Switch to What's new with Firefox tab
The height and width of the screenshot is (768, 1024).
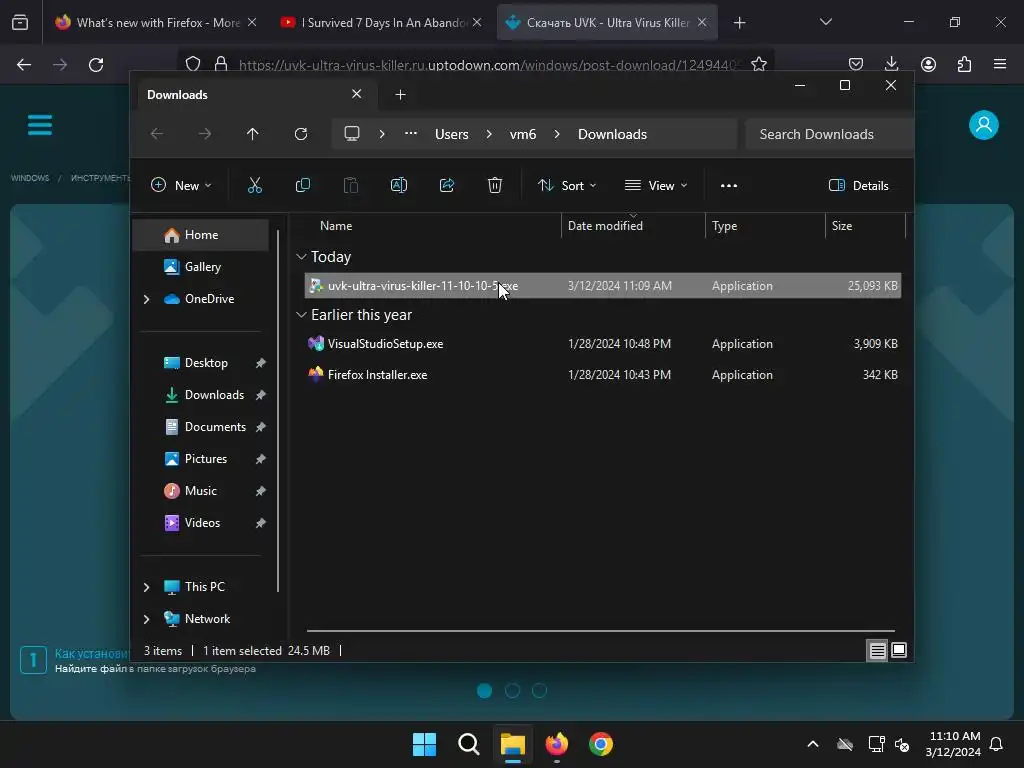(x=156, y=23)
